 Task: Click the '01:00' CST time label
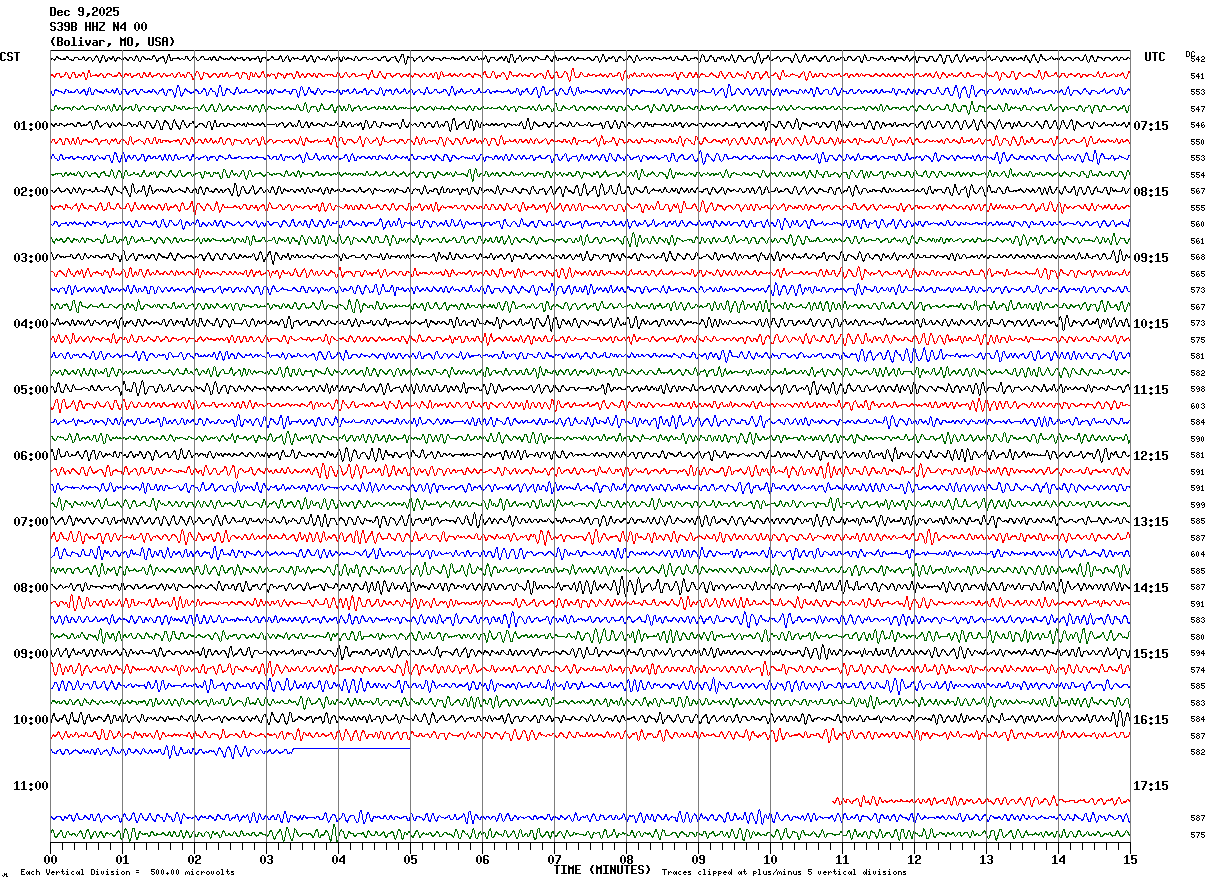tap(31, 126)
